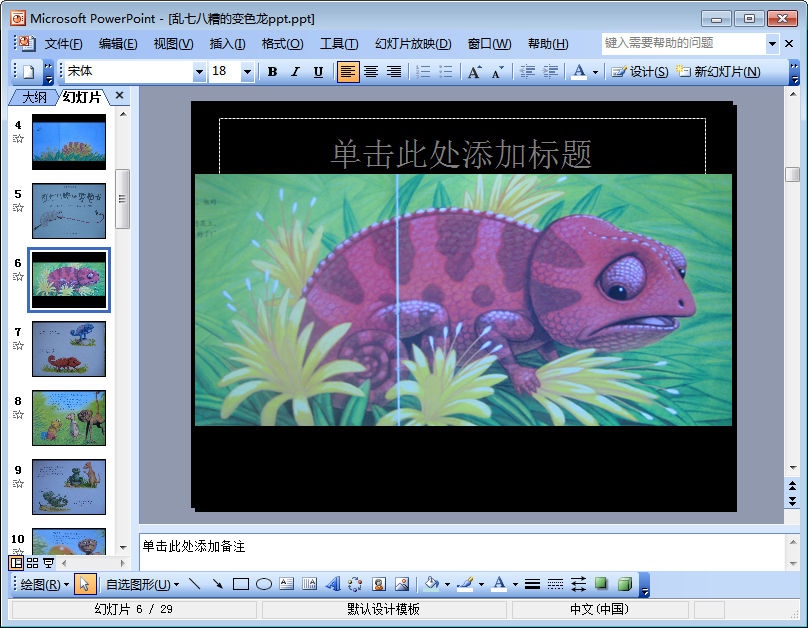
Task: Open the 帮助(H) menu
Action: (548, 44)
